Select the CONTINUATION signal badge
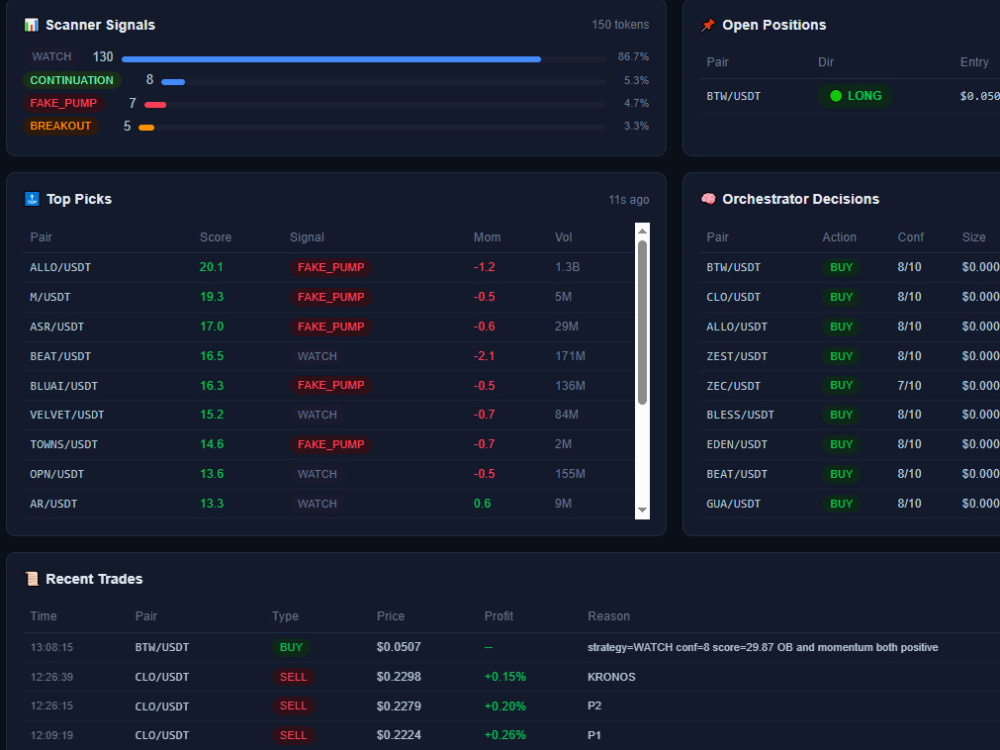This screenshot has height=750, width=1000. point(71,80)
